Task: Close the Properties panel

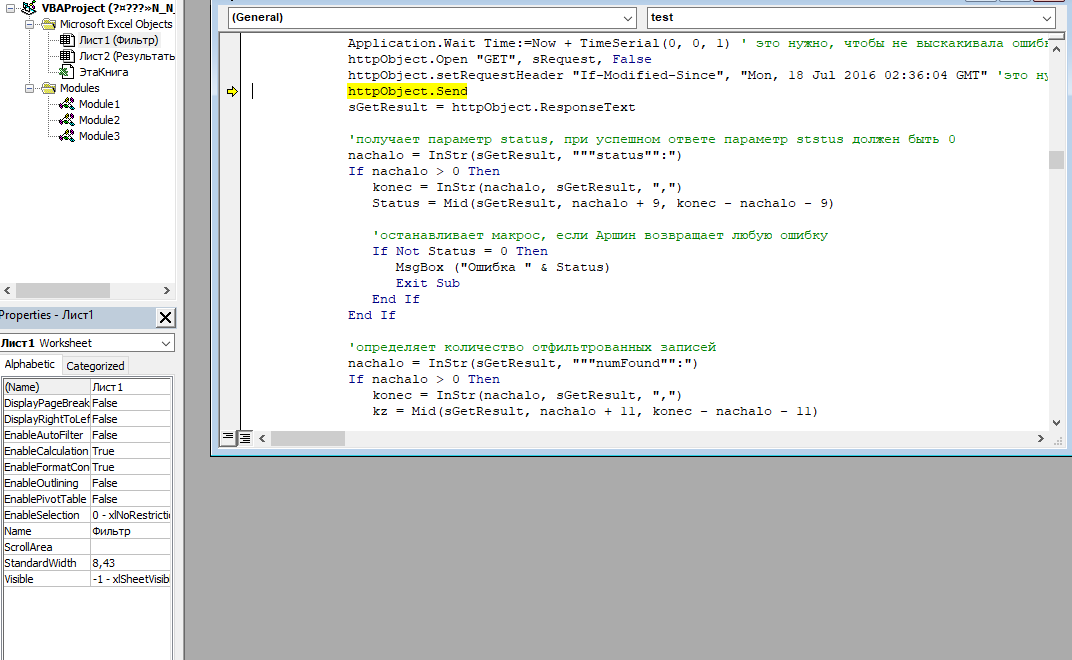Action: [166, 317]
